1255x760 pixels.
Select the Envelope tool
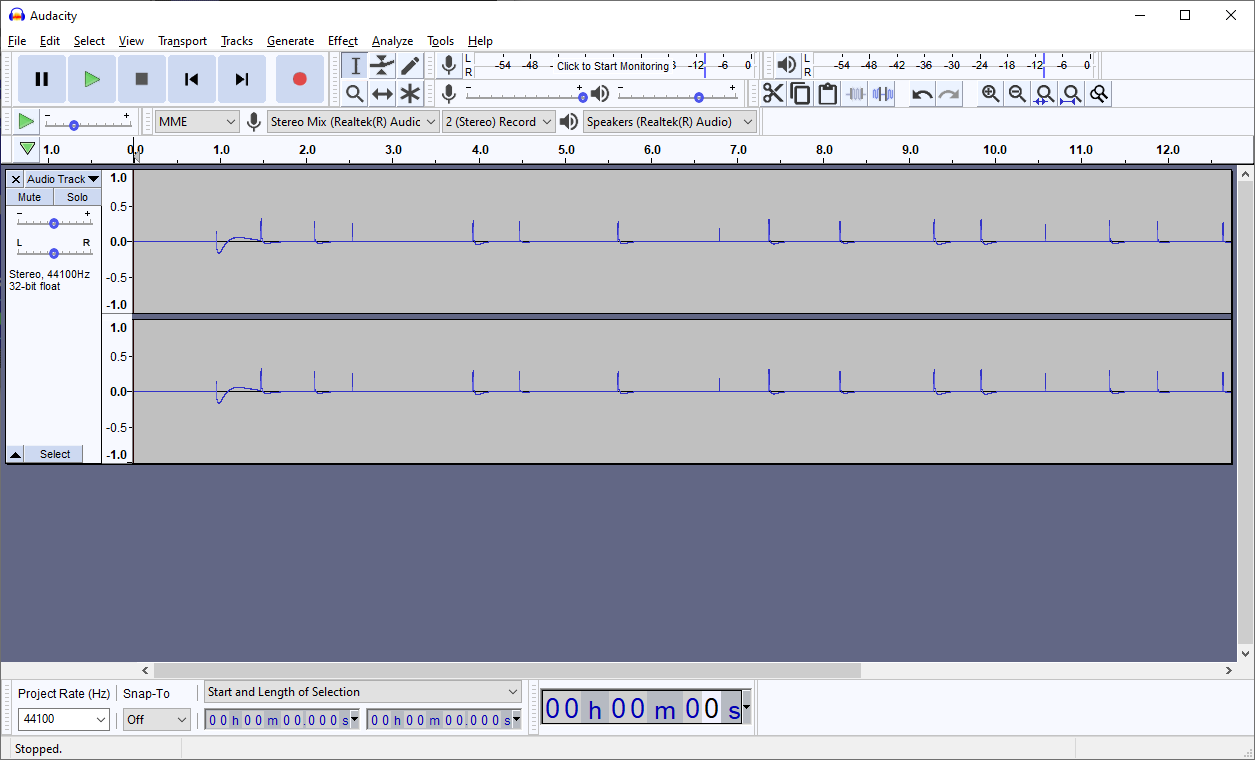click(x=382, y=65)
